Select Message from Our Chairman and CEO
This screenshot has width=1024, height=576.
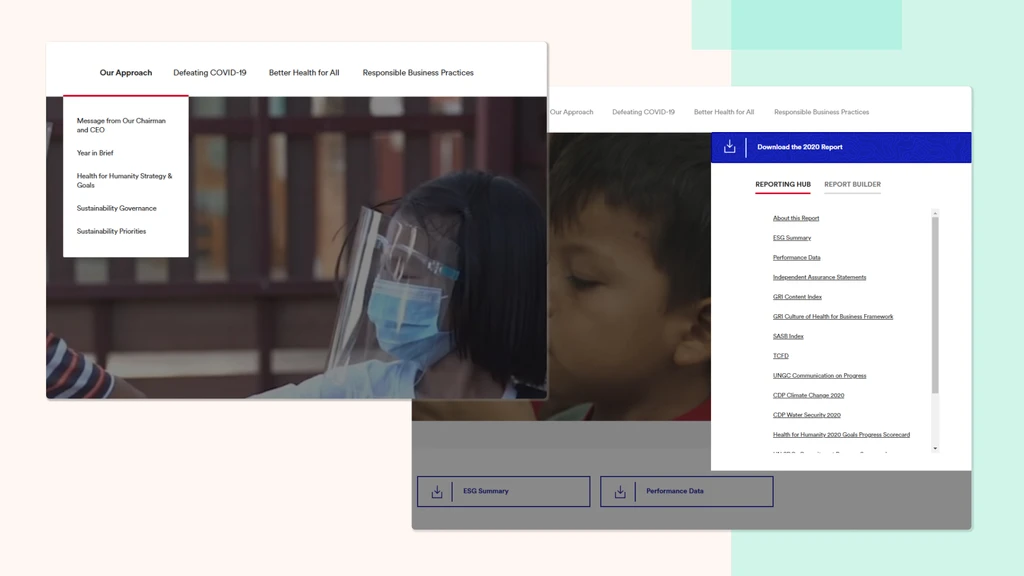coord(121,125)
